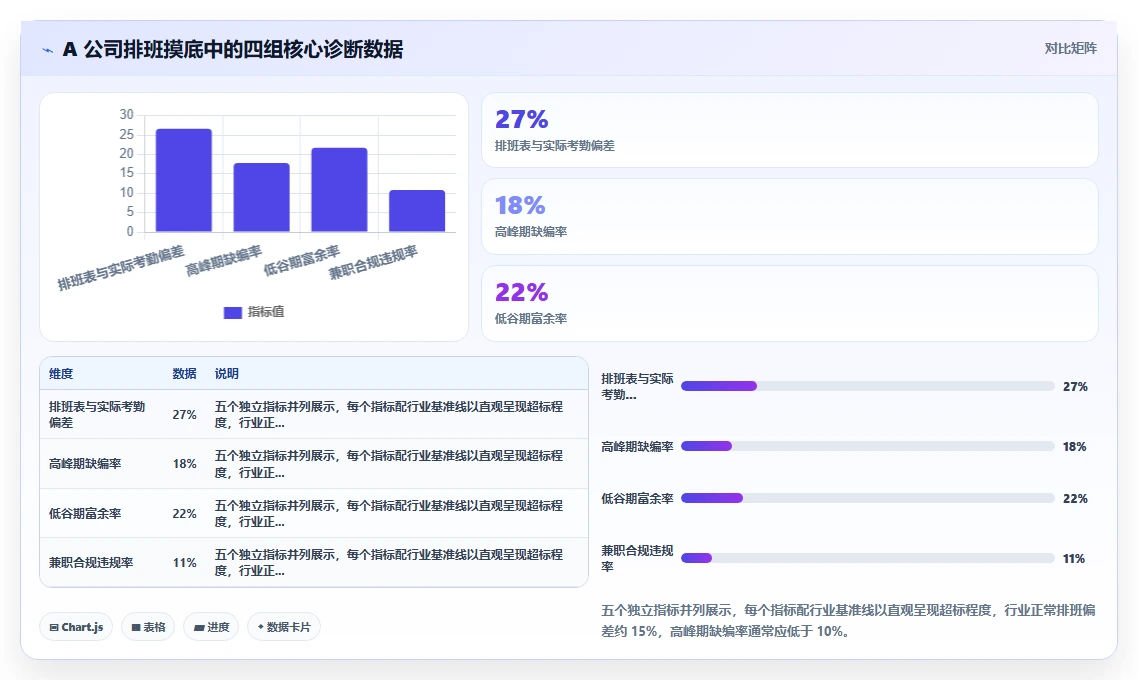Click the 兼职合规违规率 x-axis label in chart

point(373,263)
